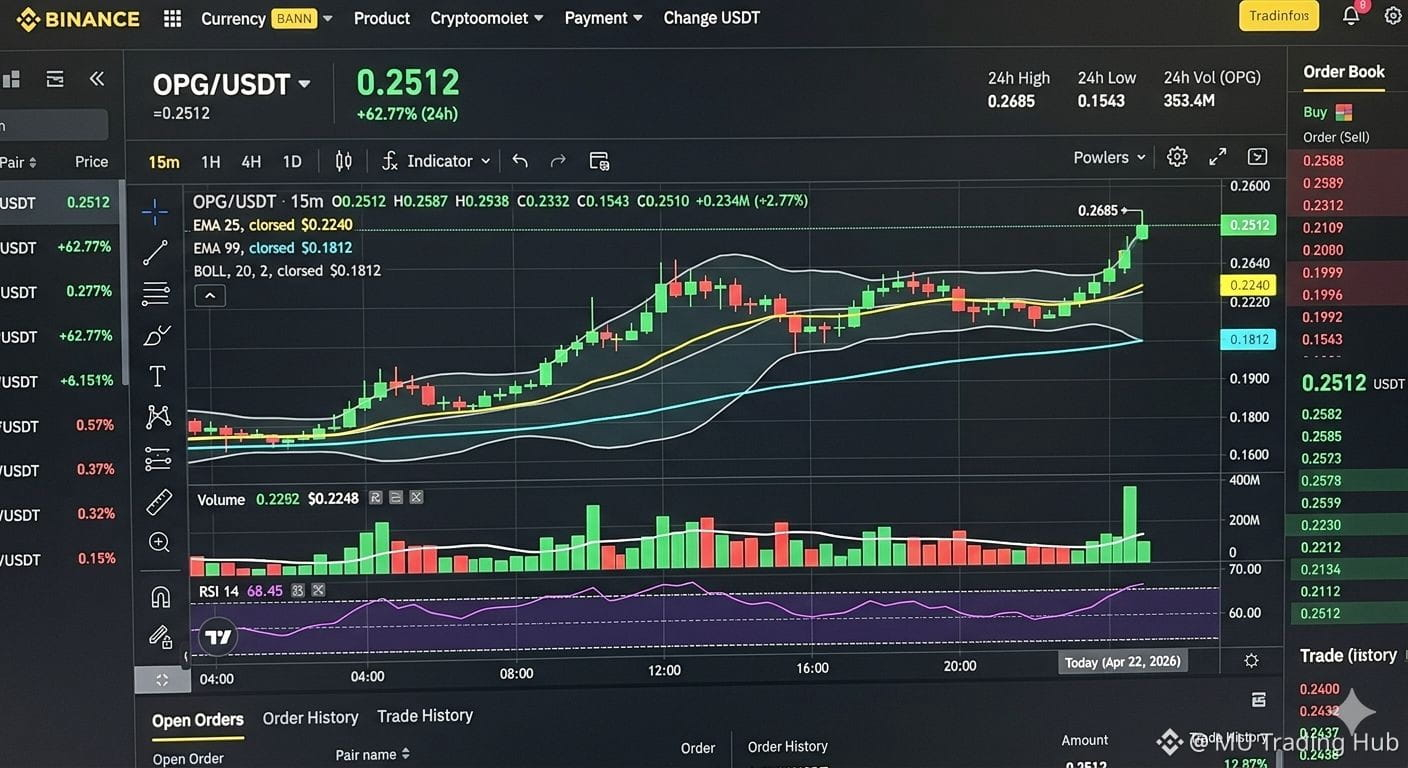Toggle the candlestick chart type button
Screen dimensions: 1408x768
344,161
